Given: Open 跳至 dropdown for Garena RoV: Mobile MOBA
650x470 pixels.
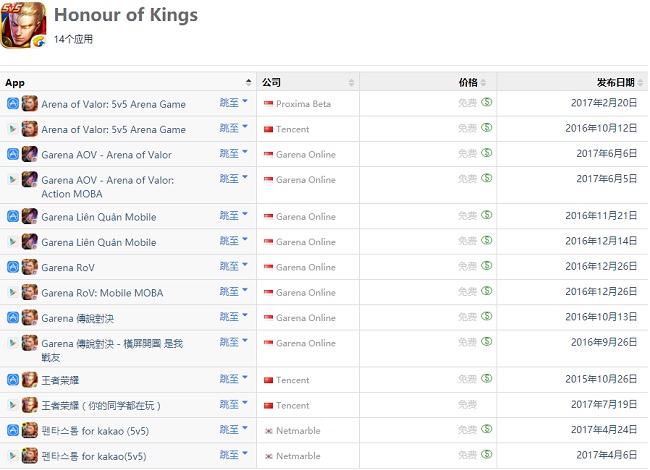Looking at the screenshot, I should (x=233, y=291).
